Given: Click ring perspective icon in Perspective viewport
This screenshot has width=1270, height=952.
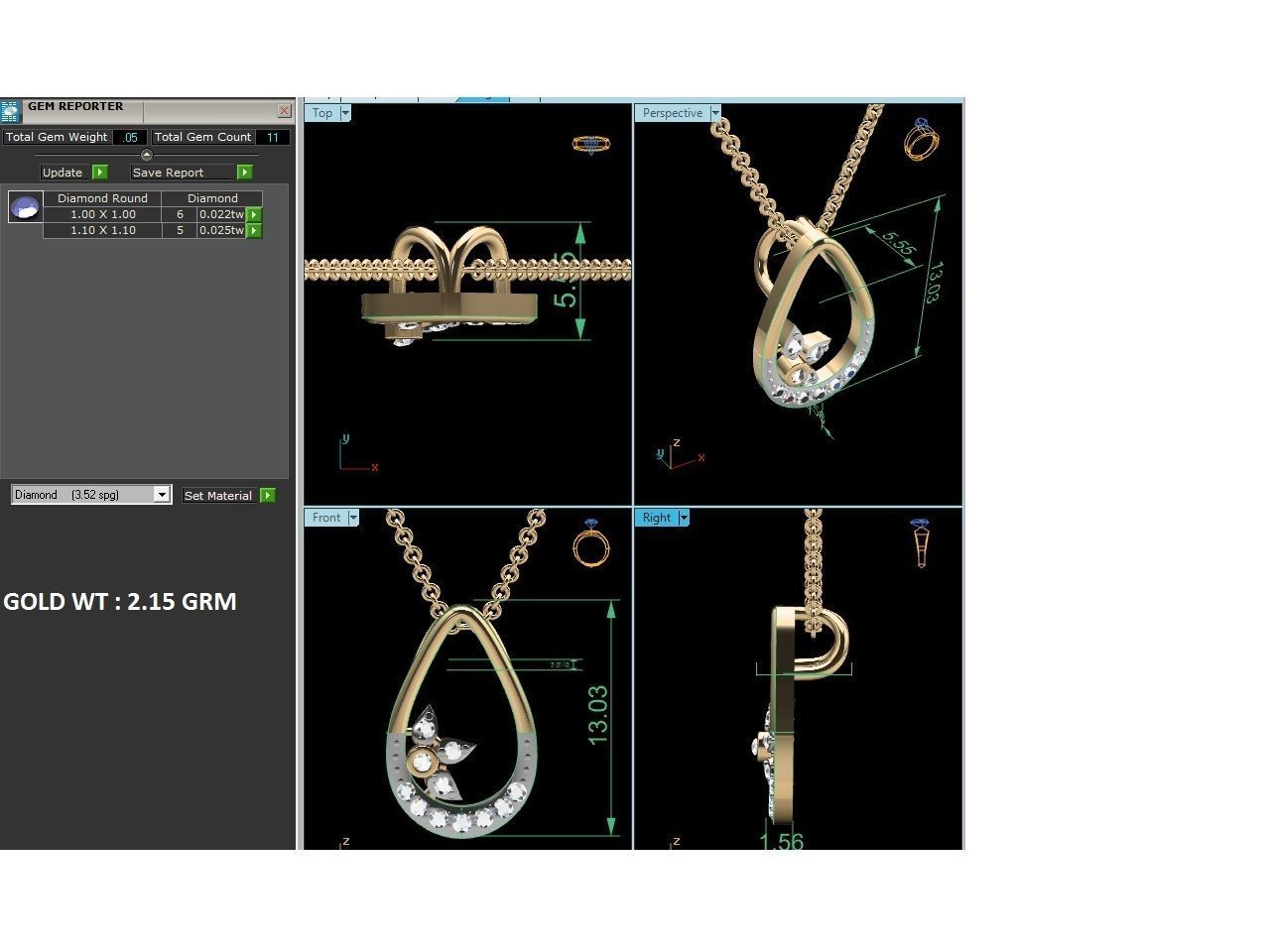Looking at the screenshot, I should [922, 139].
